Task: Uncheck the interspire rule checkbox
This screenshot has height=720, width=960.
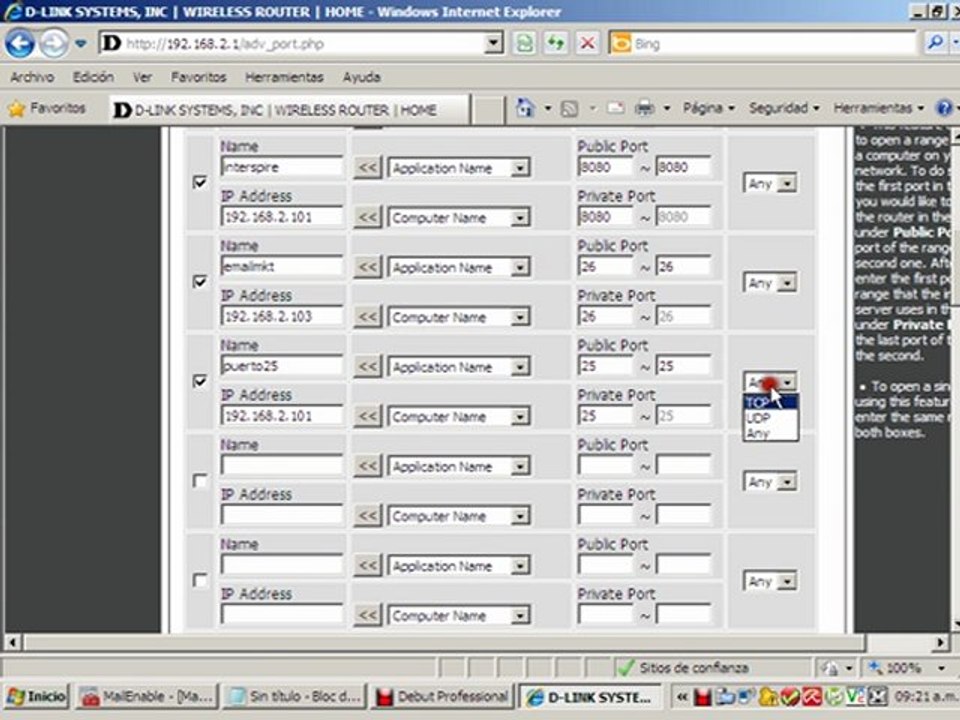Action: pyautogui.click(x=200, y=182)
